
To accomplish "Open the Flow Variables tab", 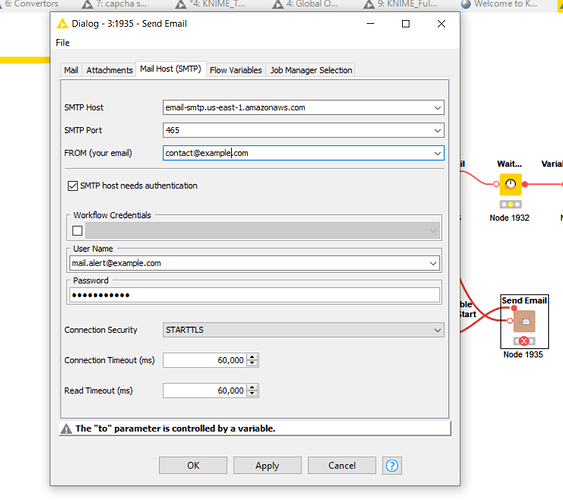I will click(x=236, y=70).
